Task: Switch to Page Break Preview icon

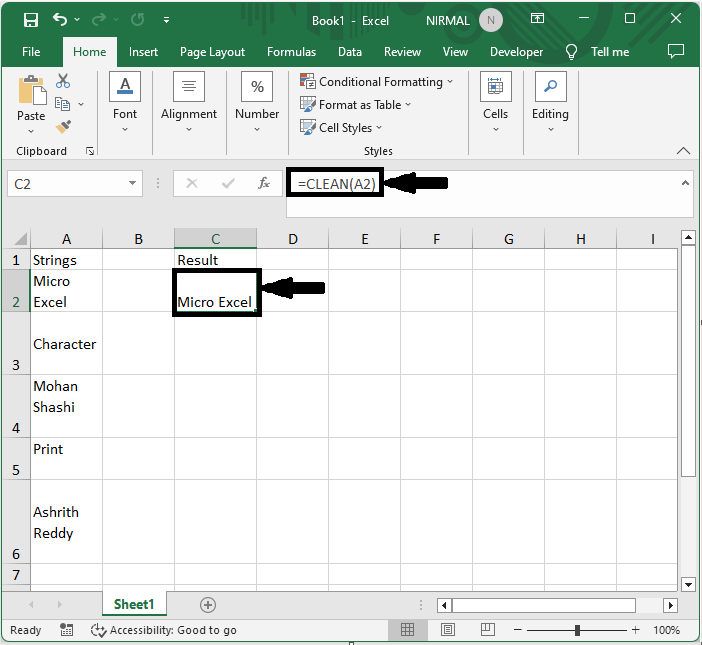Action: [488, 630]
